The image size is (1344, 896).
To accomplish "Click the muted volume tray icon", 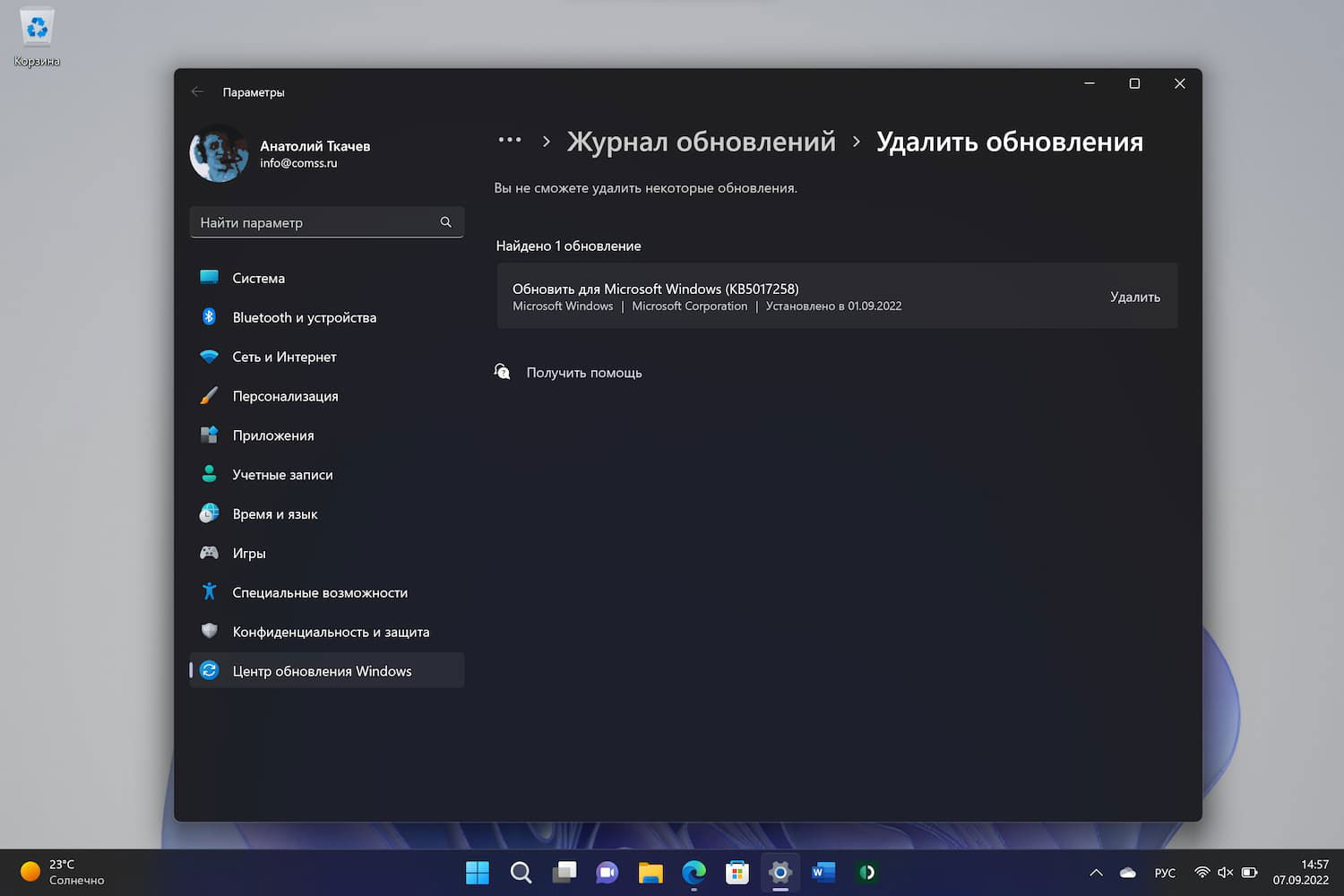I will pos(1225,873).
